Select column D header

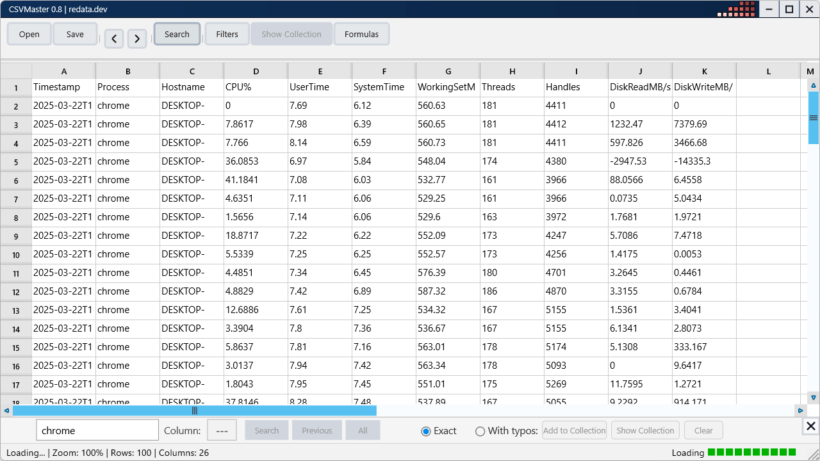255,71
